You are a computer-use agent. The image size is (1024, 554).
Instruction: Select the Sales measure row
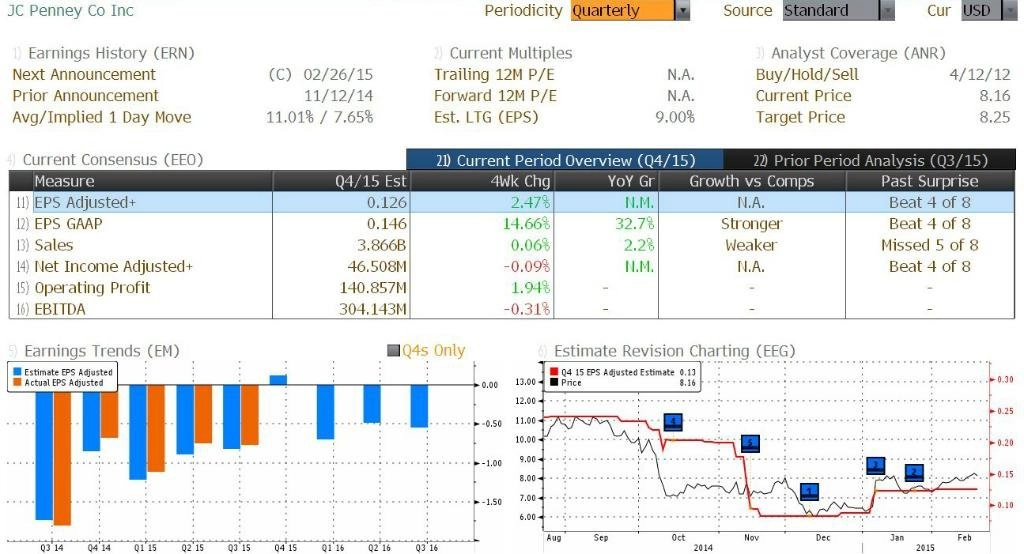coord(512,245)
